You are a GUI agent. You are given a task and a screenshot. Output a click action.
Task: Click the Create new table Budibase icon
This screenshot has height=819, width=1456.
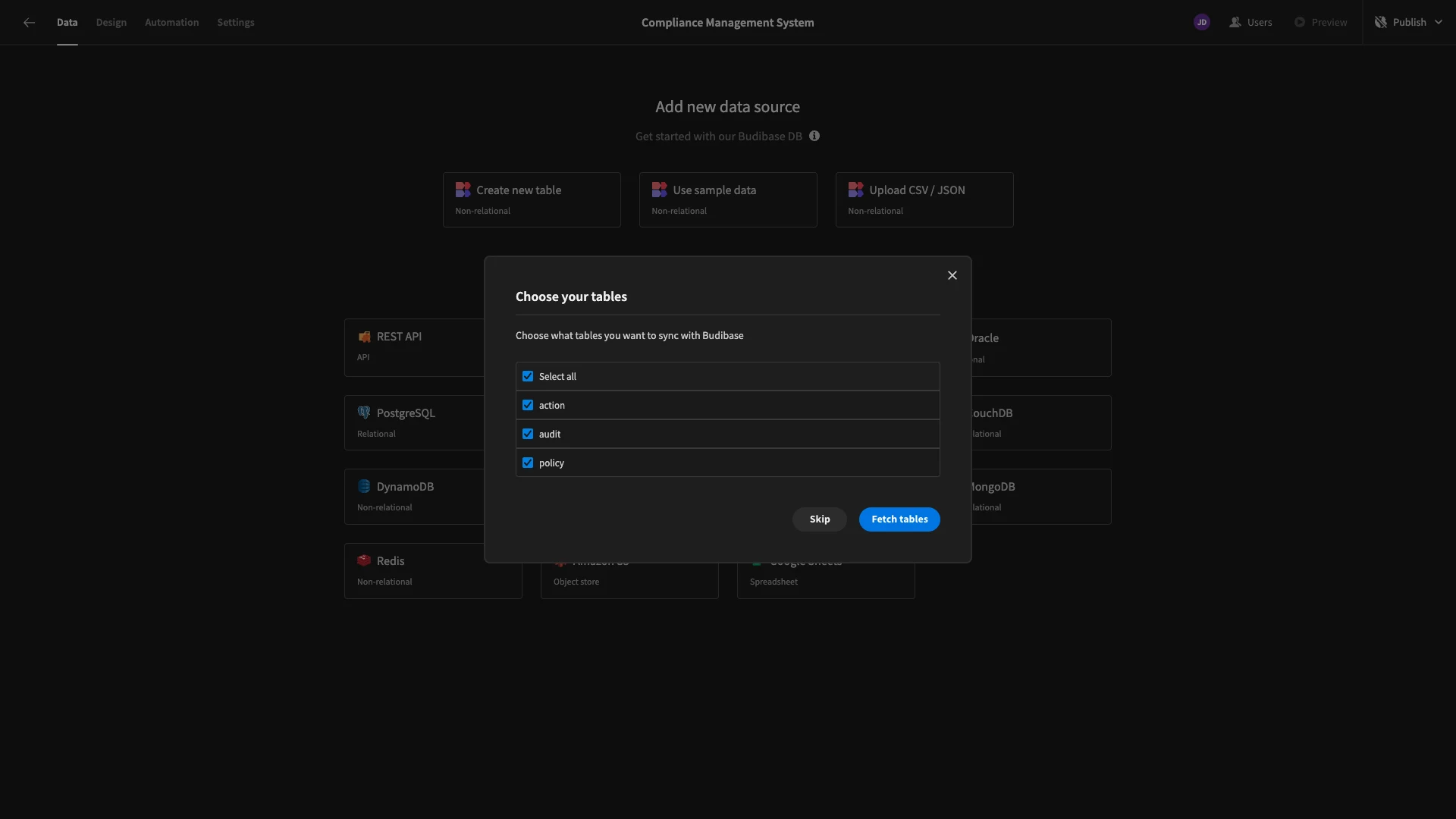pyautogui.click(x=463, y=190)
